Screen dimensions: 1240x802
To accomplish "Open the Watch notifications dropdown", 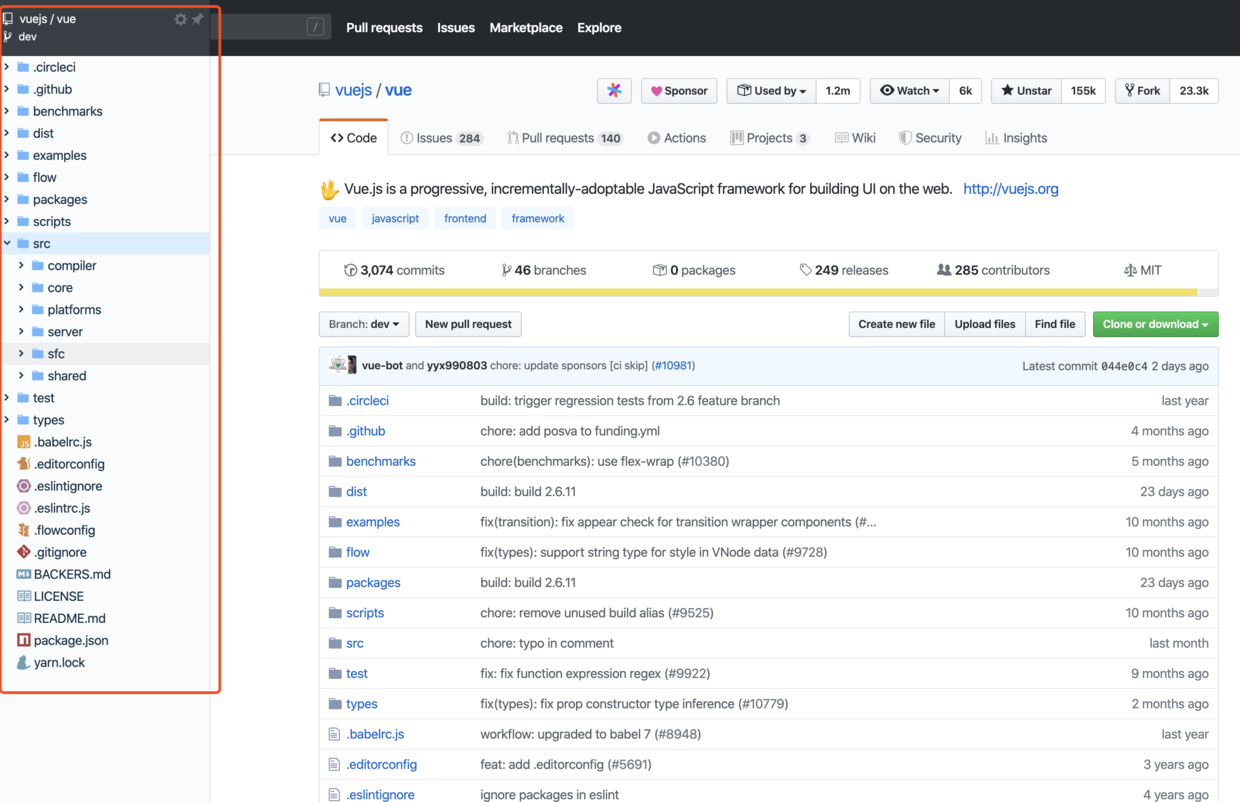I will pyautogui.click(x=909, y=90).
